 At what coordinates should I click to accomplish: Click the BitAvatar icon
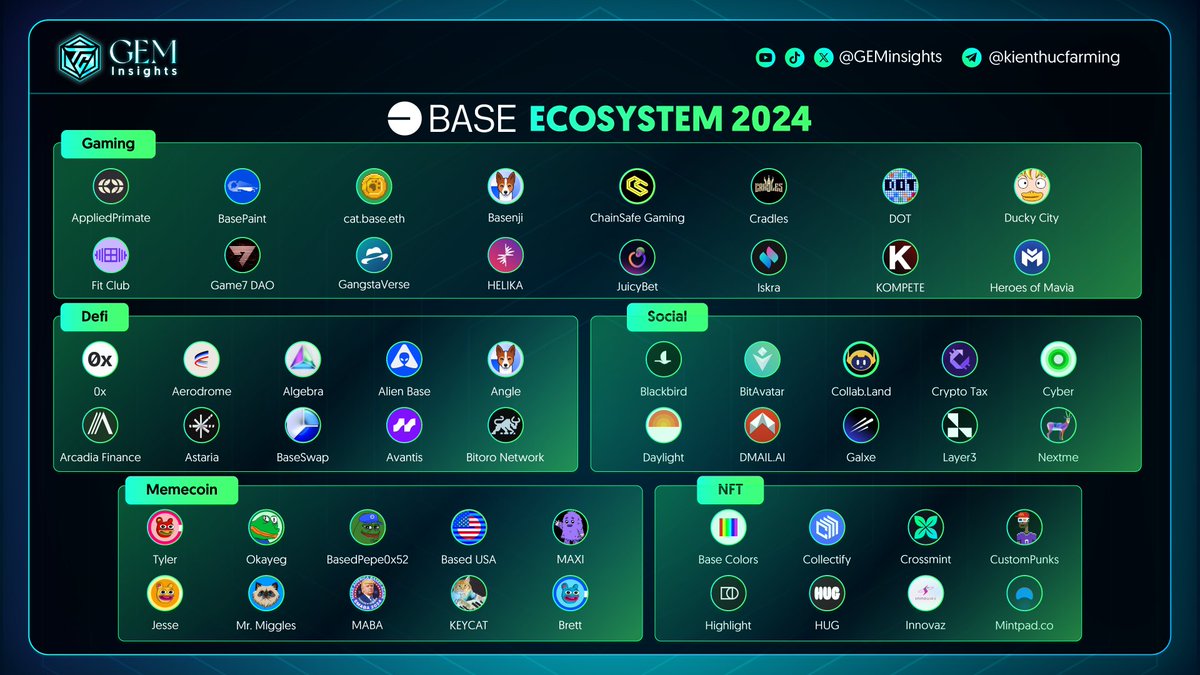pyautogui.click(x=762, y=359)
